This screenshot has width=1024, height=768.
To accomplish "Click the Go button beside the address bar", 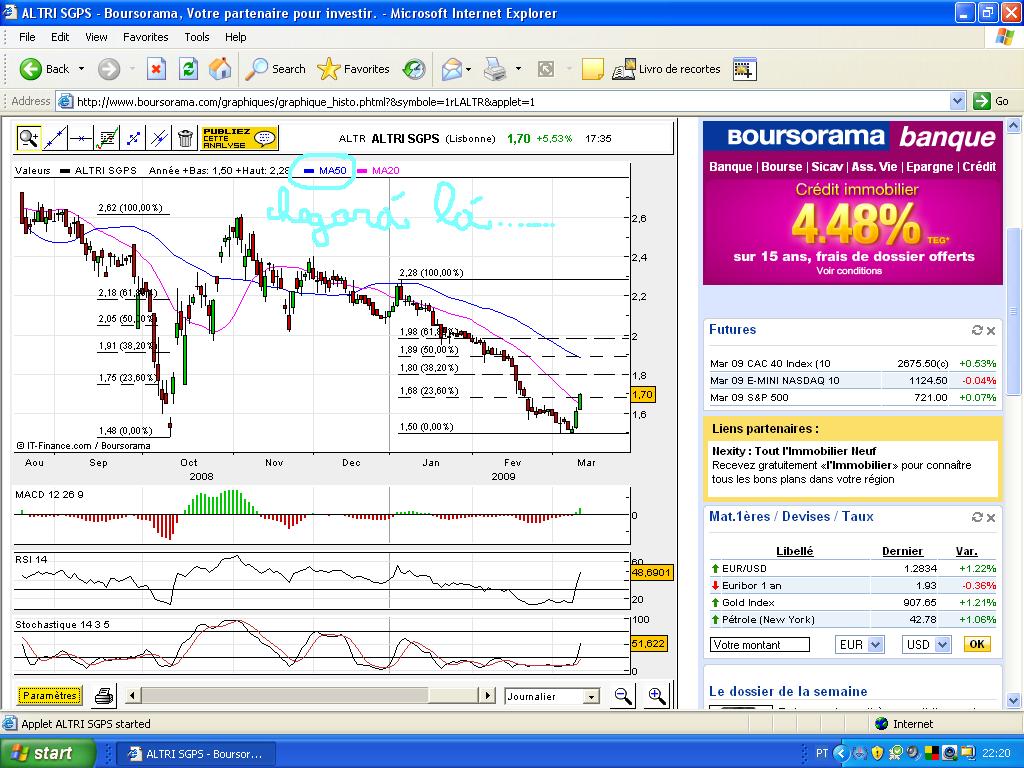I will click(992, 101).
